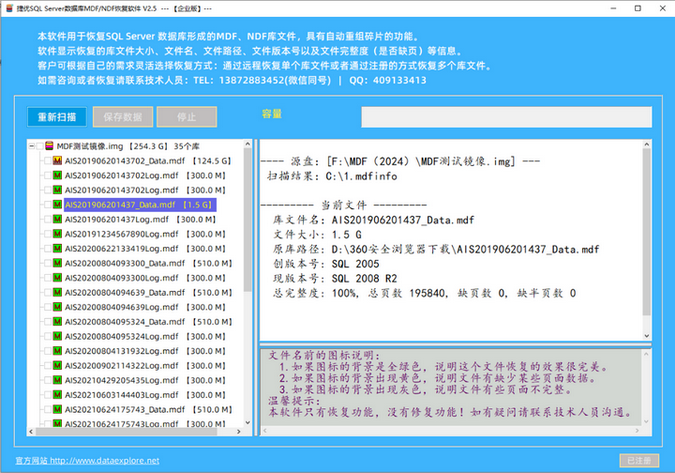Click the disk image icon of MDF测试镜像.img
The image size is (675, 473).
49,146
